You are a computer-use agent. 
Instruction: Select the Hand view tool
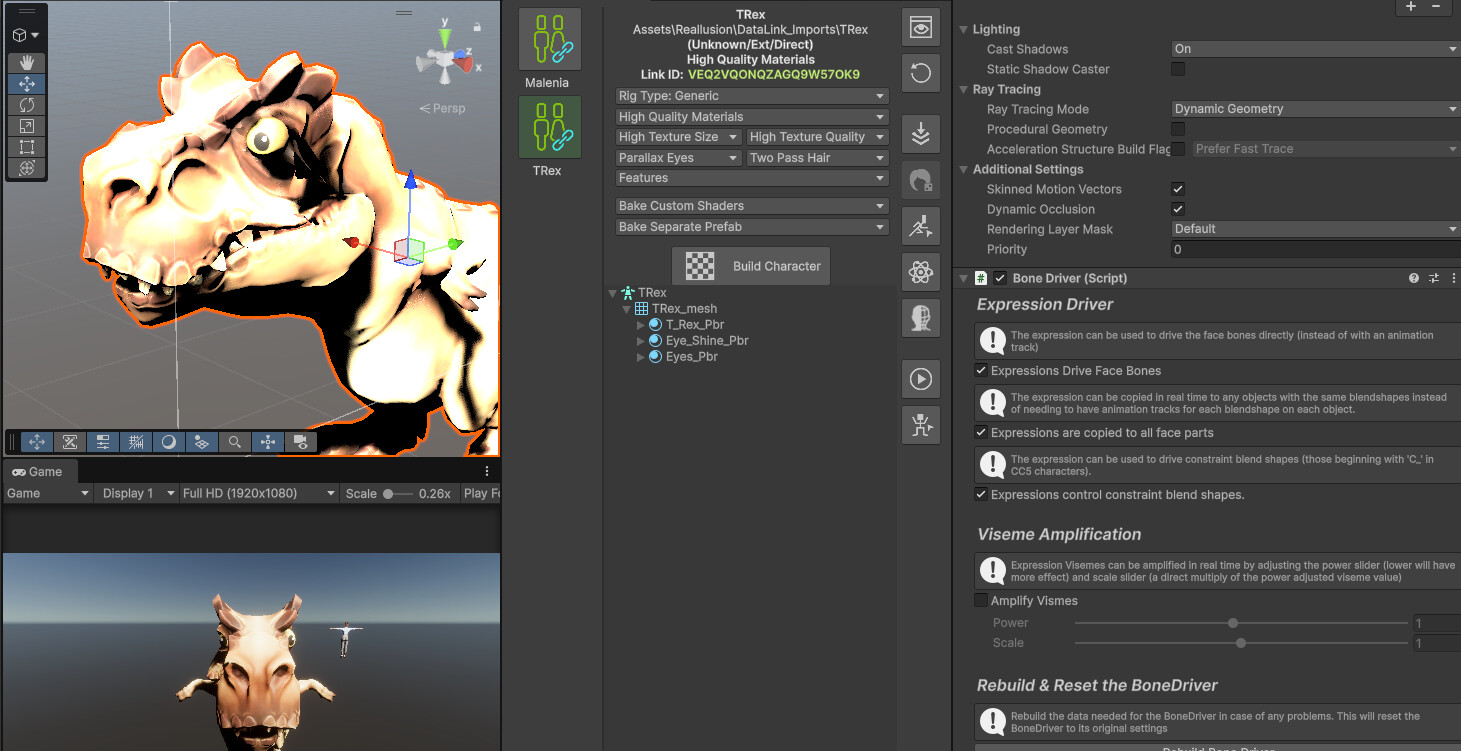27,63
